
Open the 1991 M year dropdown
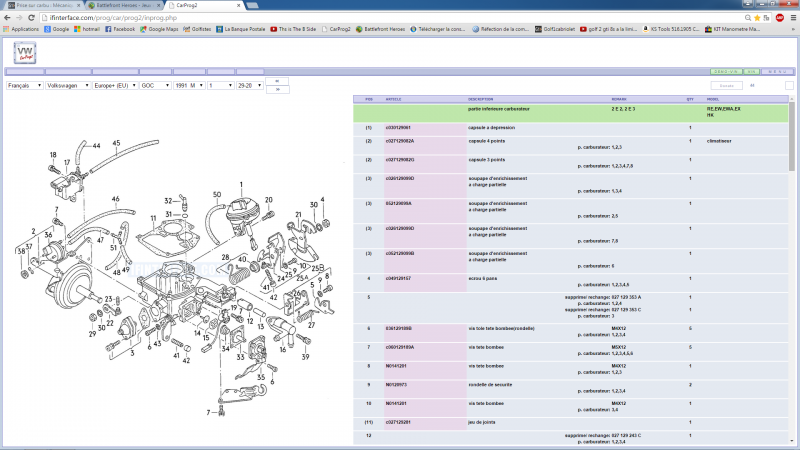pos(189,86)
